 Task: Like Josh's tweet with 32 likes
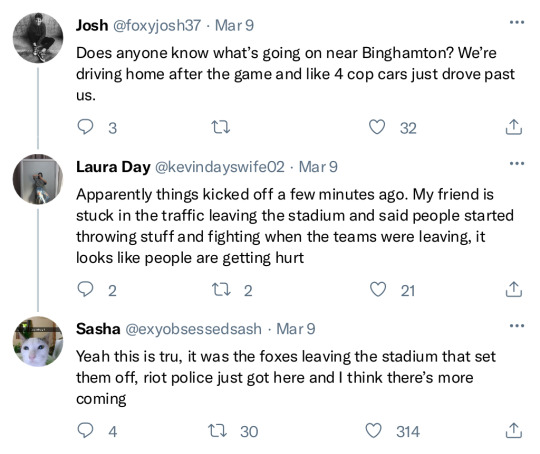coord(377,127)
